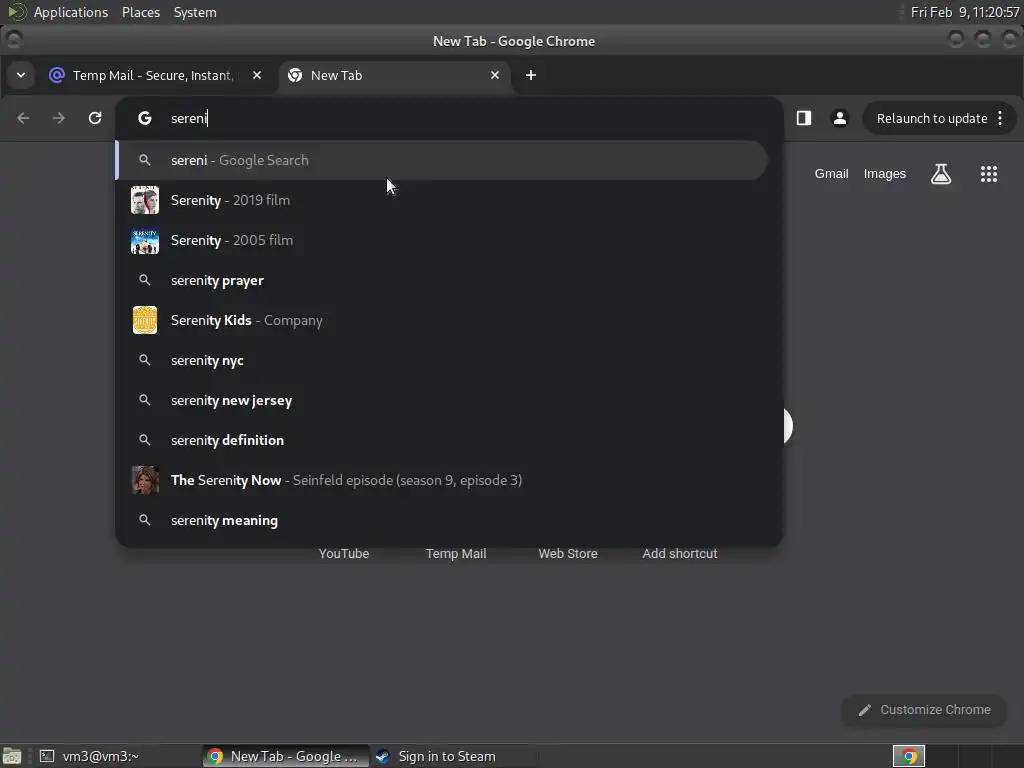Open the Applications menu

71,12
